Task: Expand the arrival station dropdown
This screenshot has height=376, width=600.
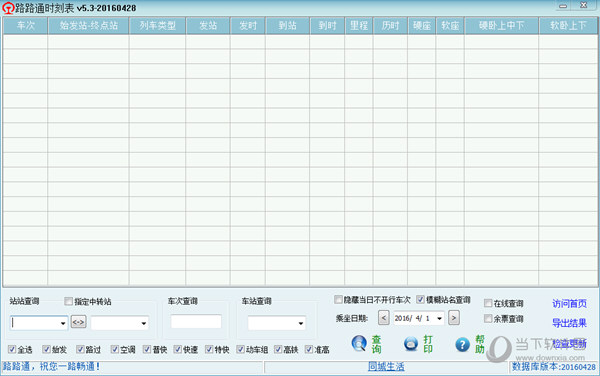Action: tap(143, 324)
